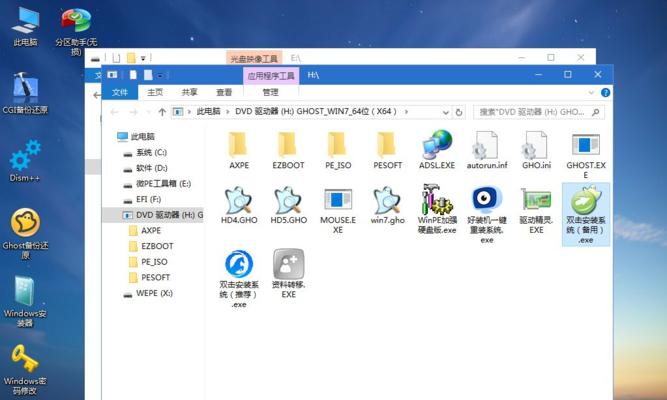Click 此电脑 in the address breadcrumb
The width and height of the screenshot is (667, 400).
208,111
